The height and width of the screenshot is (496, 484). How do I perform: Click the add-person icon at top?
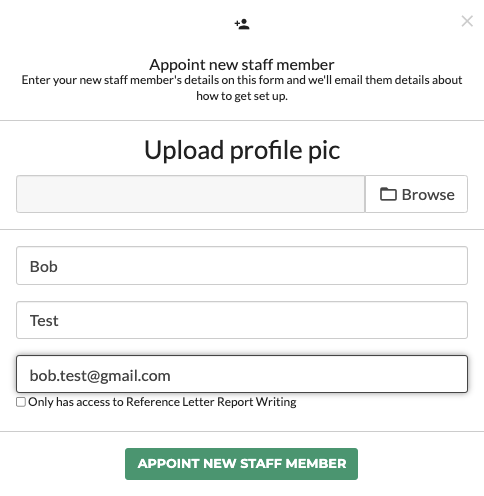point(242,24)
